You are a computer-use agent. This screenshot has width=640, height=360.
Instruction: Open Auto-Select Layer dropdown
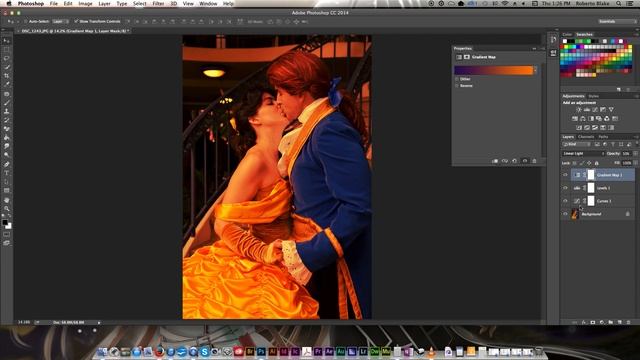60,21
